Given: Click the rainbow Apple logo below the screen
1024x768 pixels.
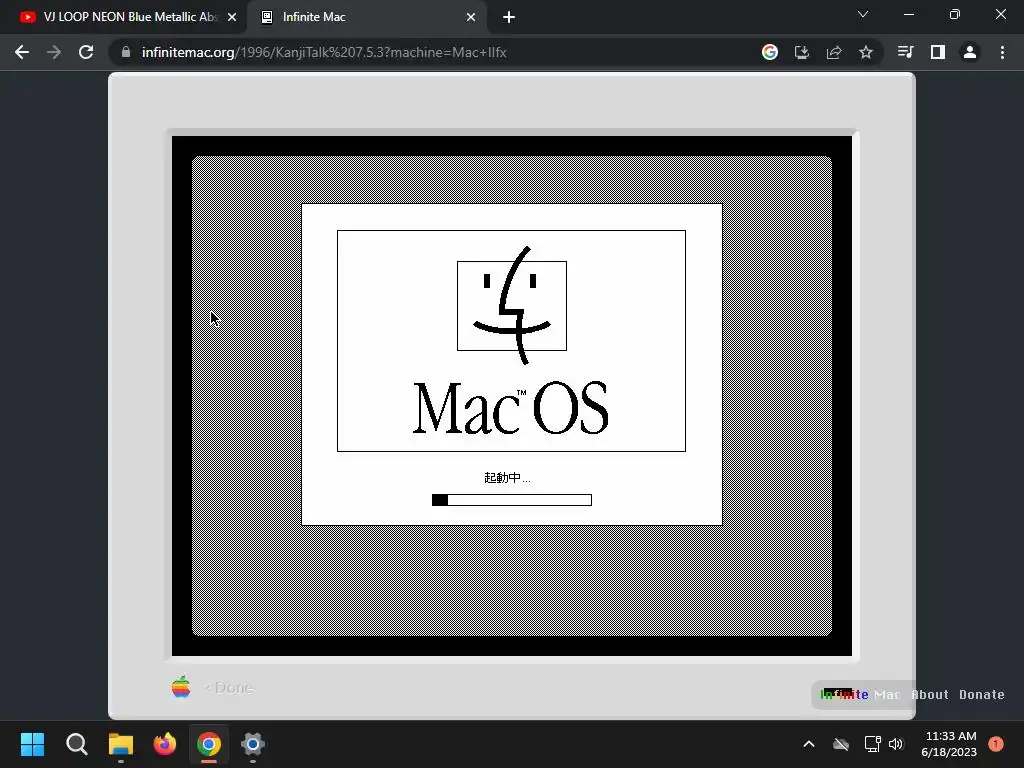Looking at the screenshot, I should 181,686.
